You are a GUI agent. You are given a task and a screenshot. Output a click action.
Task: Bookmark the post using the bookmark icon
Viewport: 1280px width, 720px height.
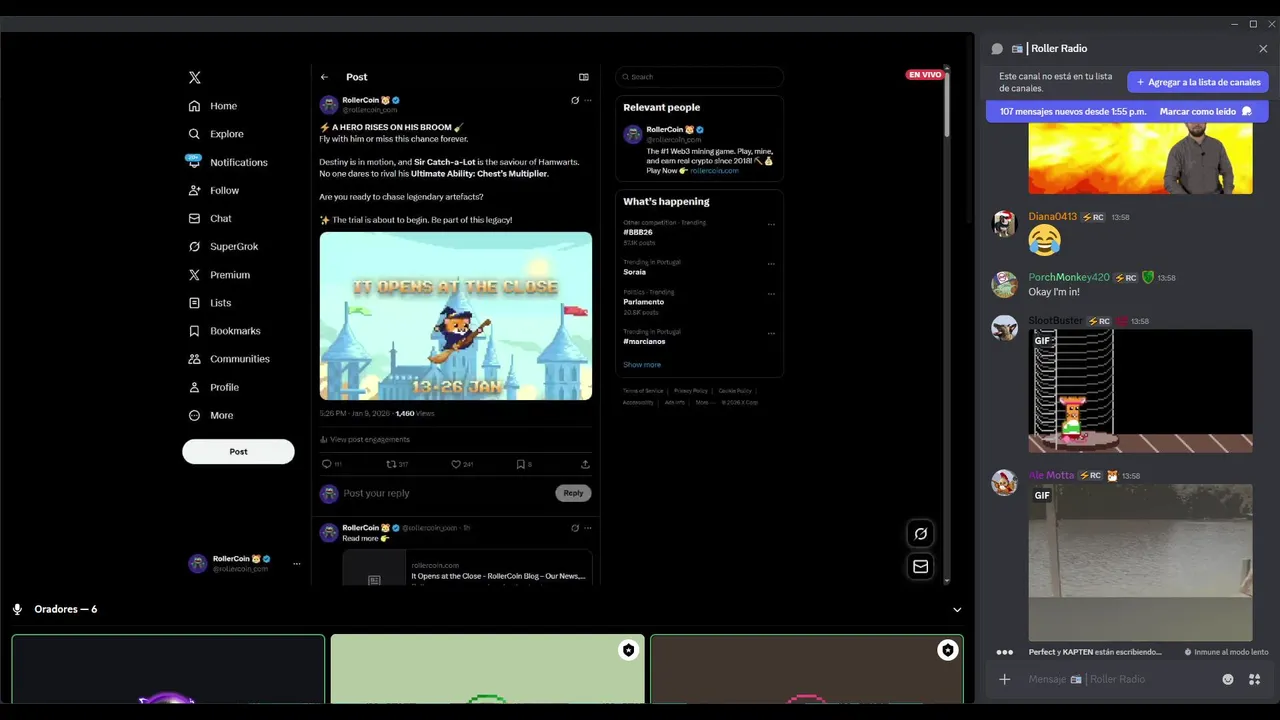(520, 464)
